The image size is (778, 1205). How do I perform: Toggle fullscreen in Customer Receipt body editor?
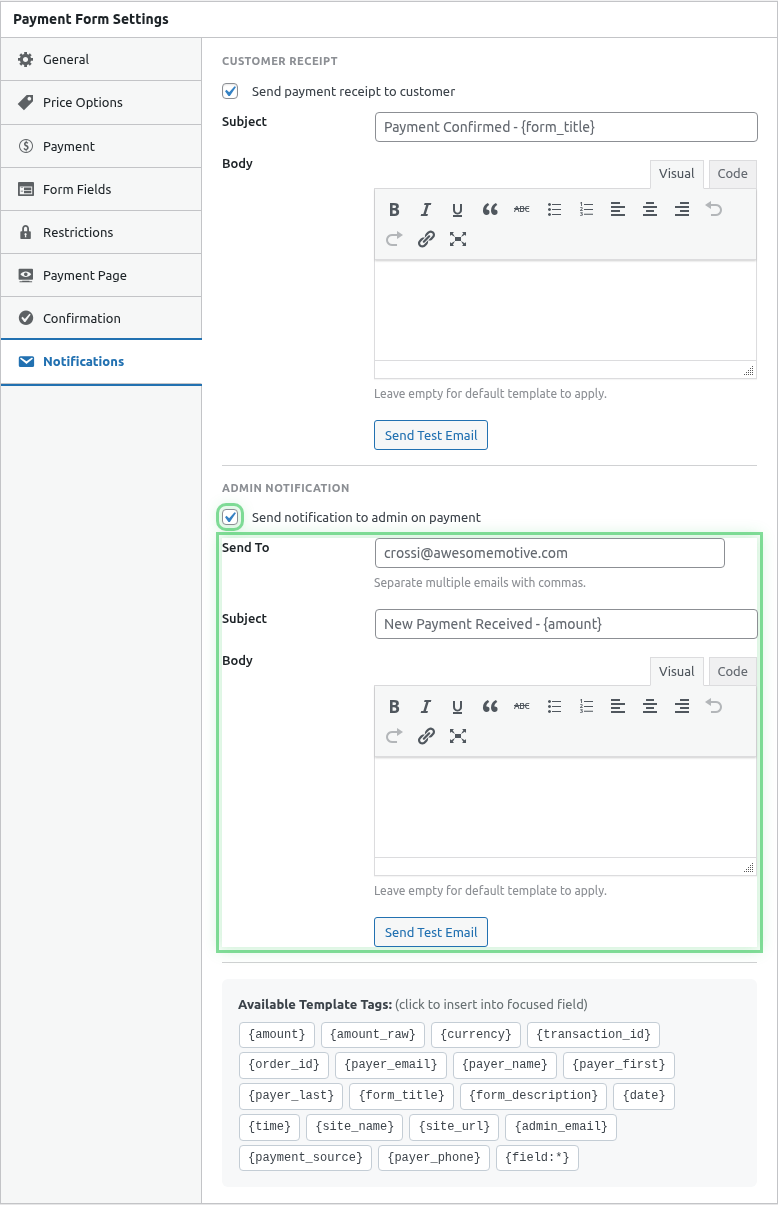coord(458,239)
